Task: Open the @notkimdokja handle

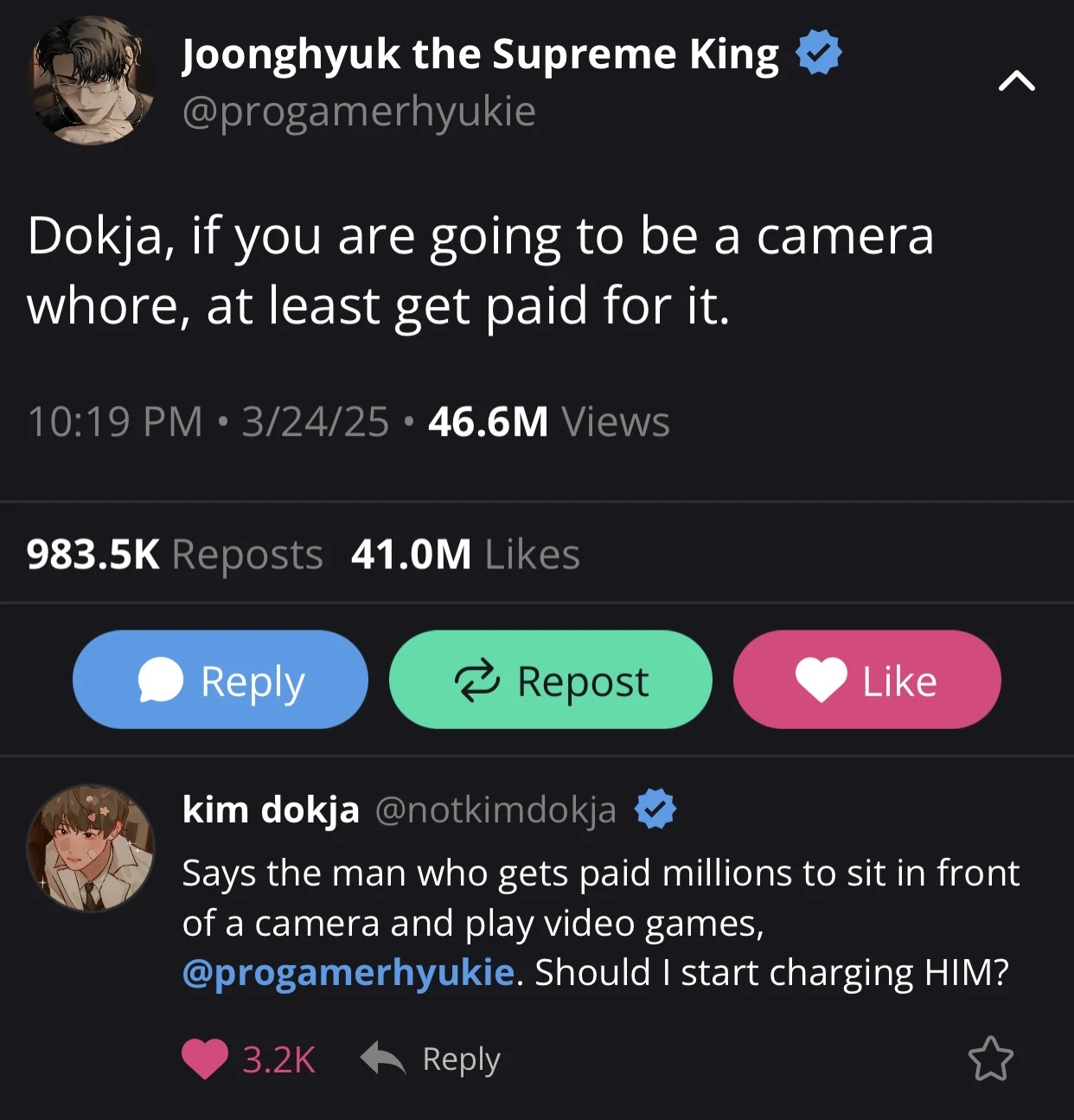Action: tap(495, 810)
